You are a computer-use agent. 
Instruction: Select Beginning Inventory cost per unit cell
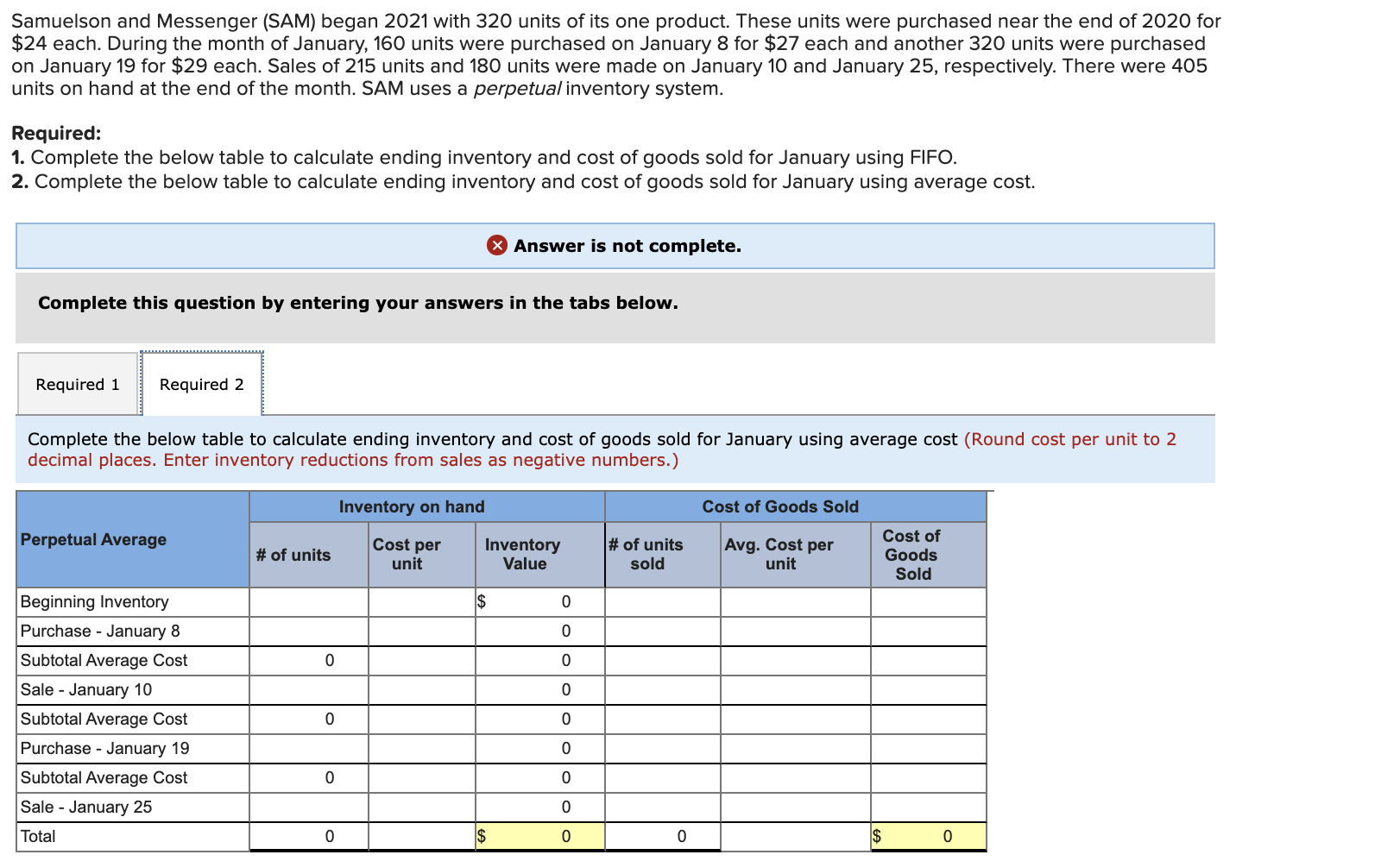(x=422, y=602)
